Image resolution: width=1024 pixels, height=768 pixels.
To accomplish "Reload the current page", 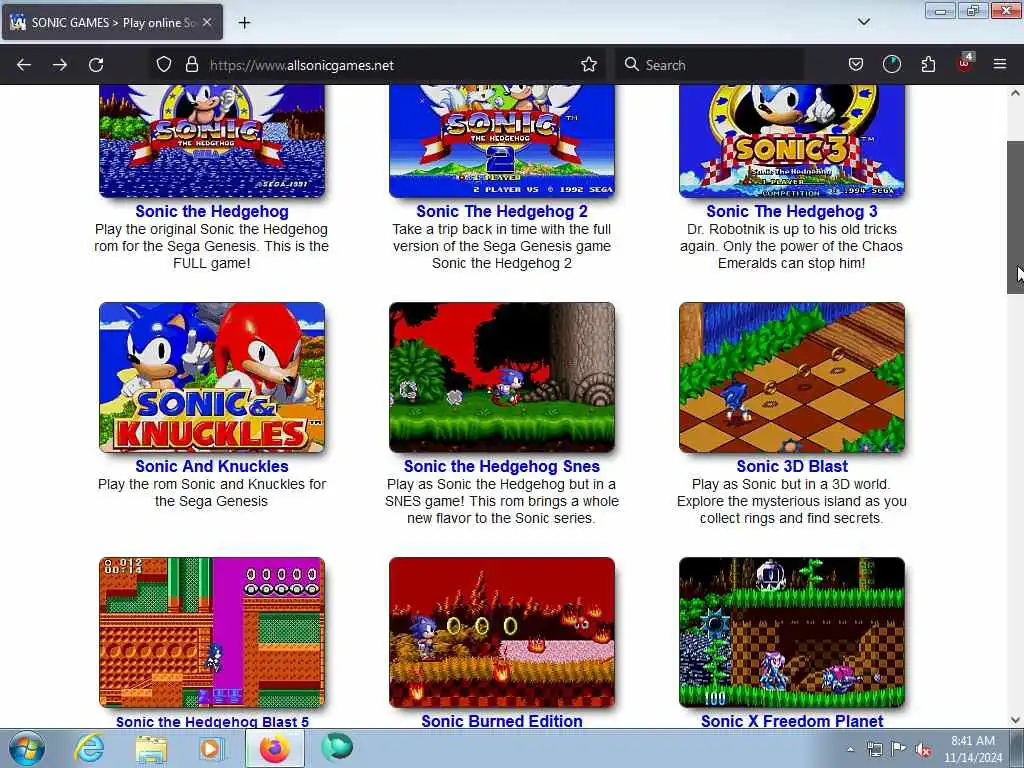I will 96,65.
